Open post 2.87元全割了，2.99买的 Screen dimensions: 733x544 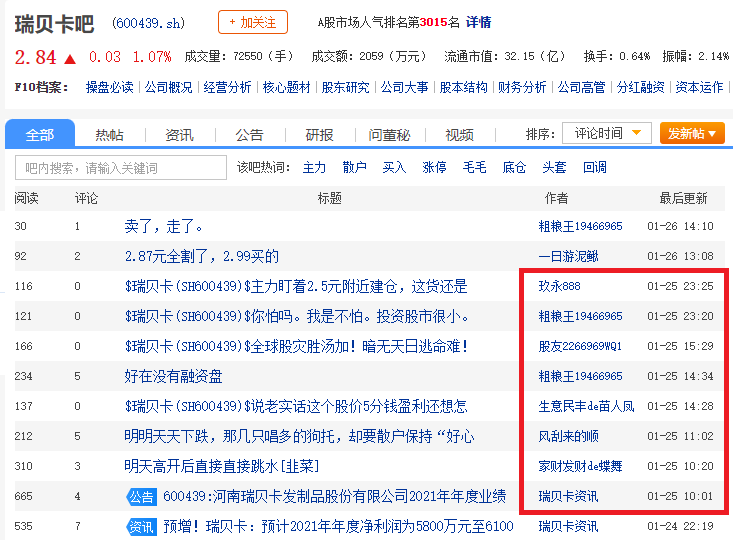(x=201, y=256)
